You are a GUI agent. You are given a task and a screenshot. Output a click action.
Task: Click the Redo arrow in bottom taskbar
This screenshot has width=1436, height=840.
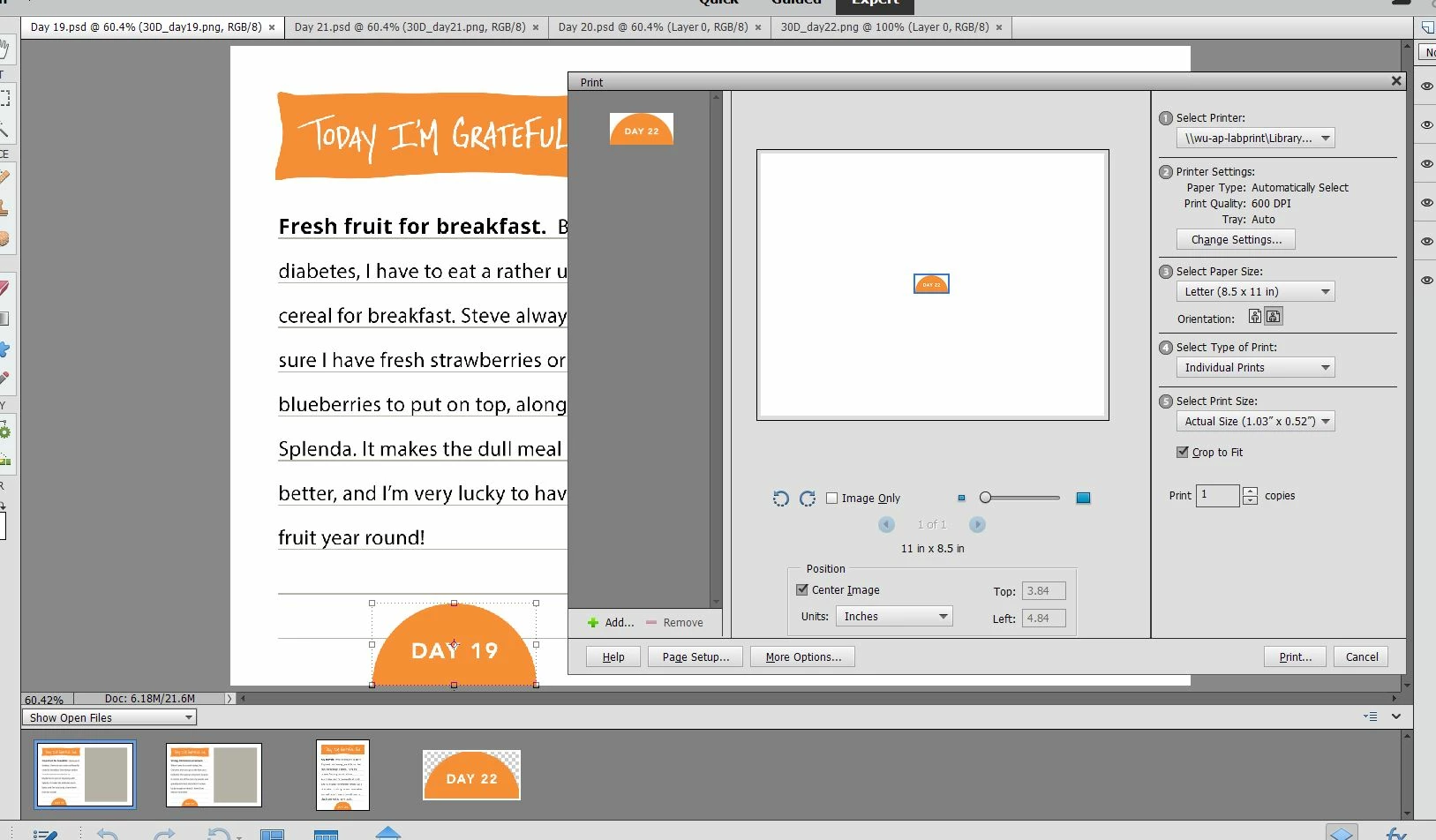[164, 834]
